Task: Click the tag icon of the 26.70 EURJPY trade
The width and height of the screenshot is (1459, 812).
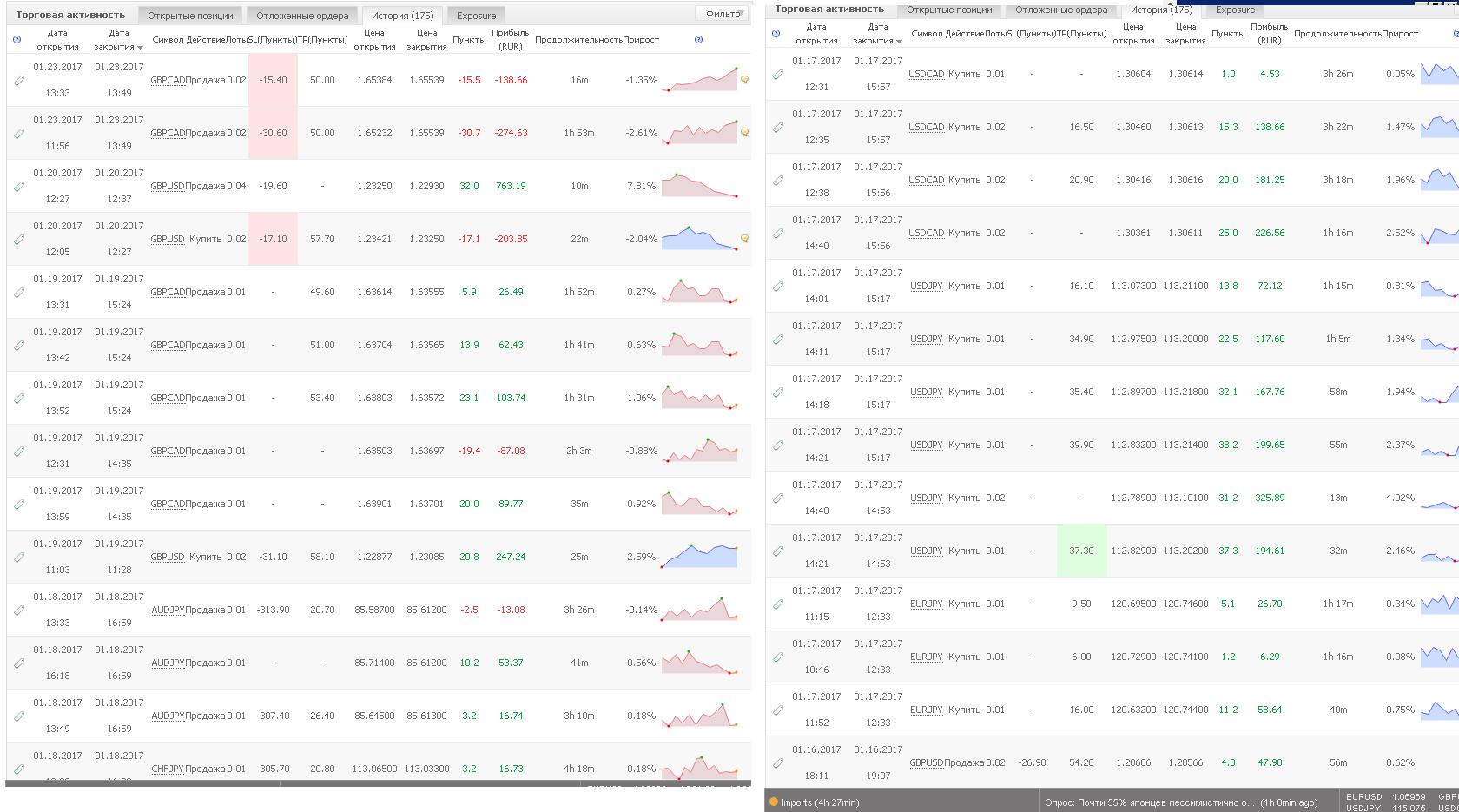Action: point(778,604)
